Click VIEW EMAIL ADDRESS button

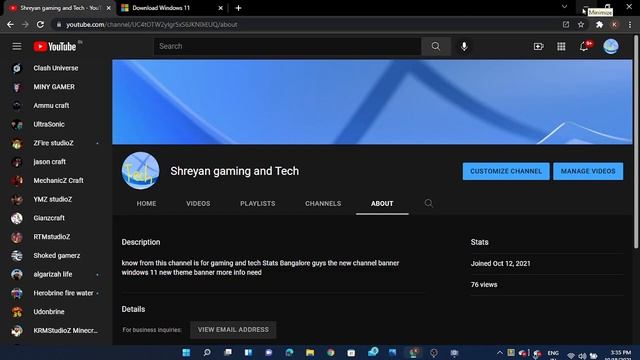tap(233, 329)
